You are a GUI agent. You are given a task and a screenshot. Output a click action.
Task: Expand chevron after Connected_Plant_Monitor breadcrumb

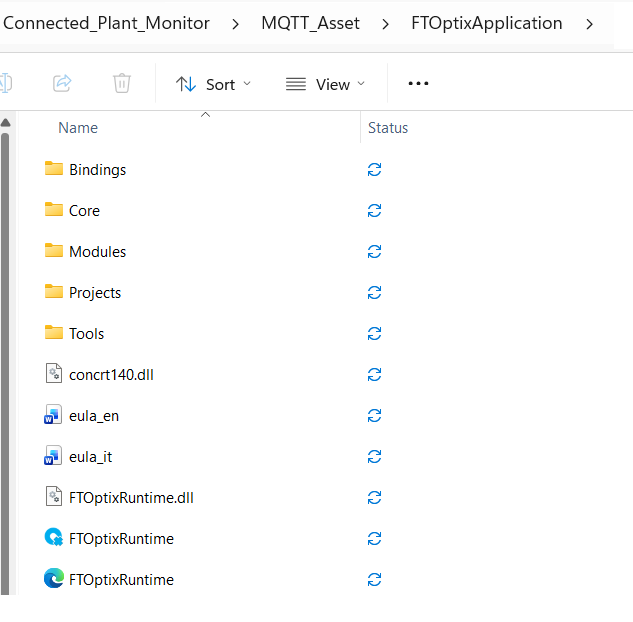[235, 24]
